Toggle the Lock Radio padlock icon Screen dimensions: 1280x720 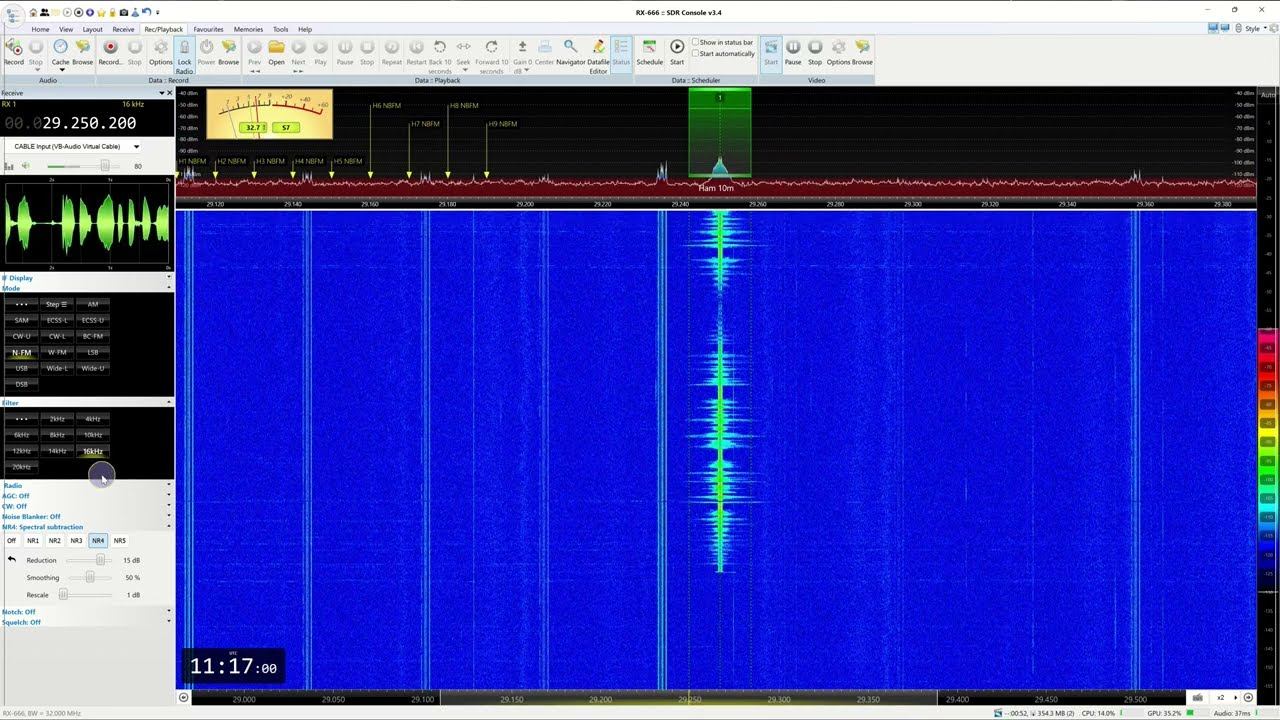(184, 47)
